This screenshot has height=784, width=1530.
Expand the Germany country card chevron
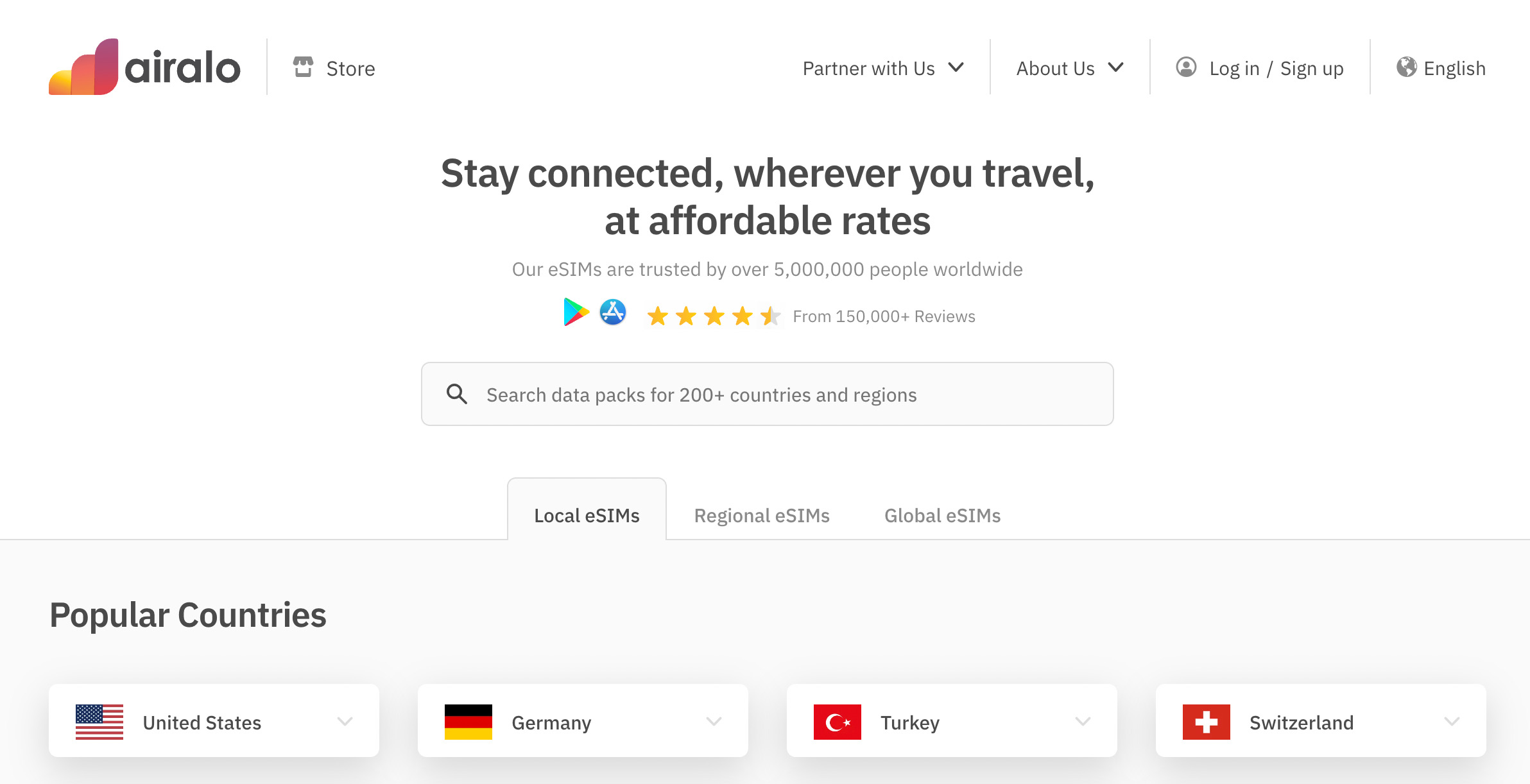714,722
